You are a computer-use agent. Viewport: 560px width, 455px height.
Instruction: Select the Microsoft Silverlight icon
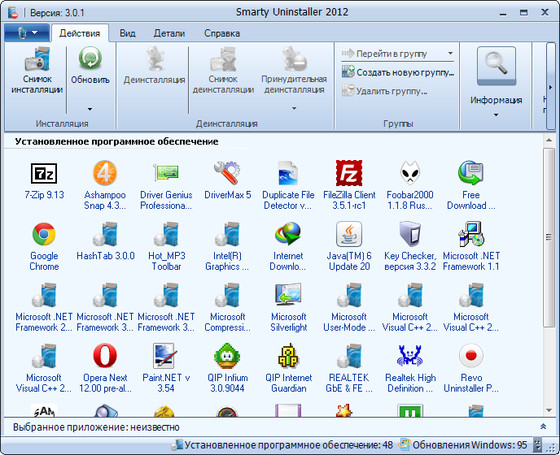288,295
